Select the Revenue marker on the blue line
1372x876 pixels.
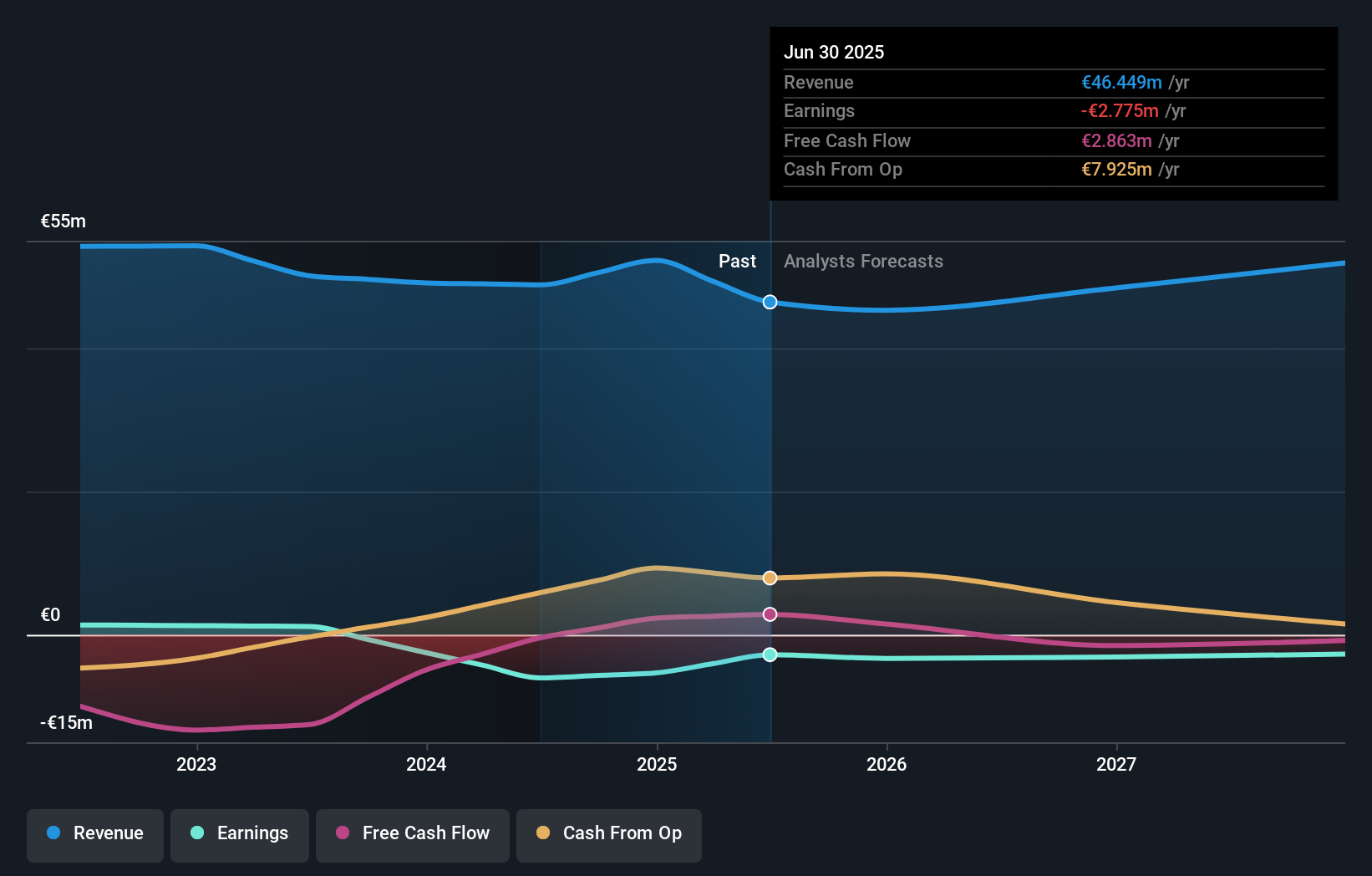[769, 303]
